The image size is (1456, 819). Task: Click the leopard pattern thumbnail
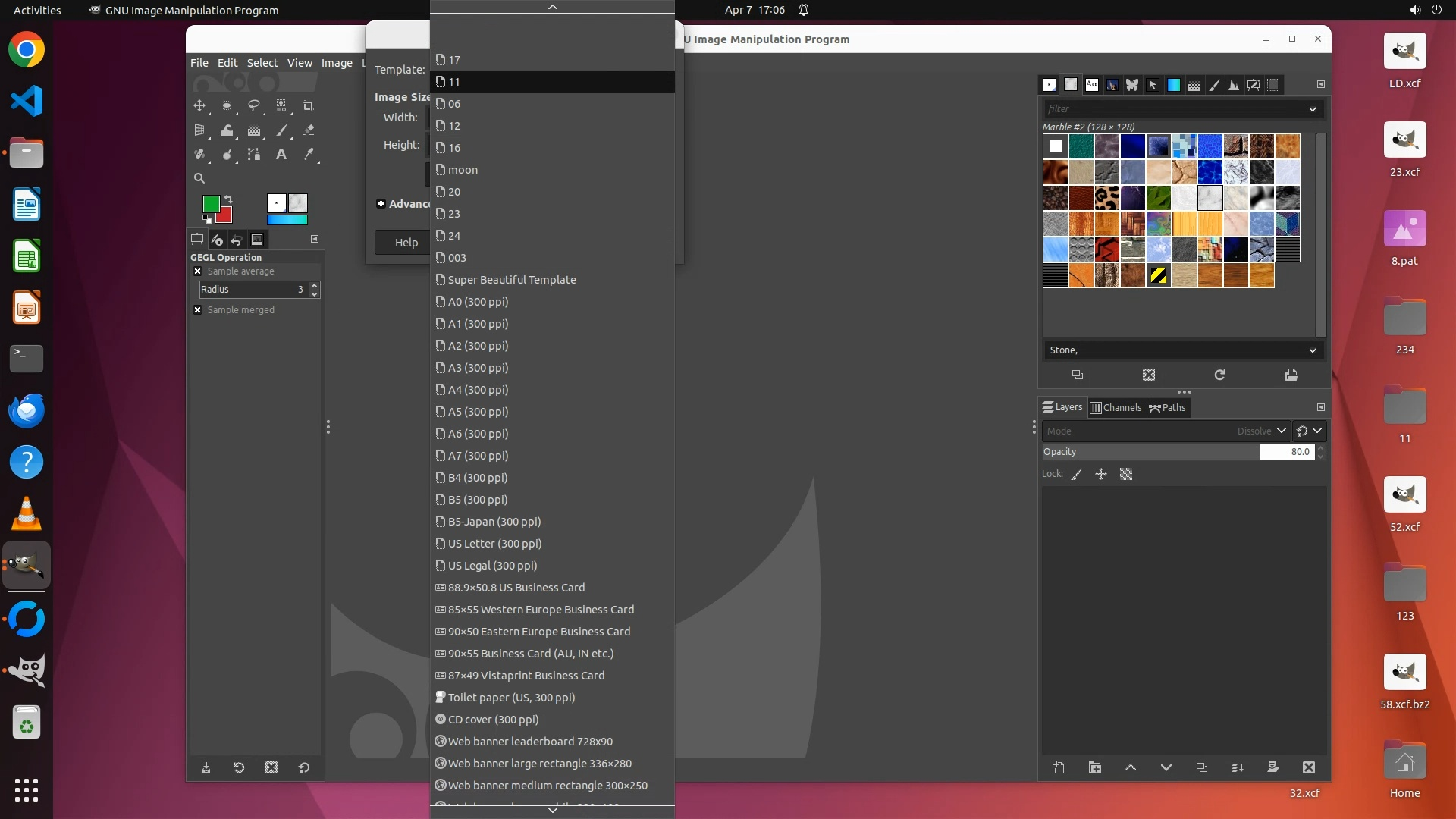click(x=1106, y=198)
